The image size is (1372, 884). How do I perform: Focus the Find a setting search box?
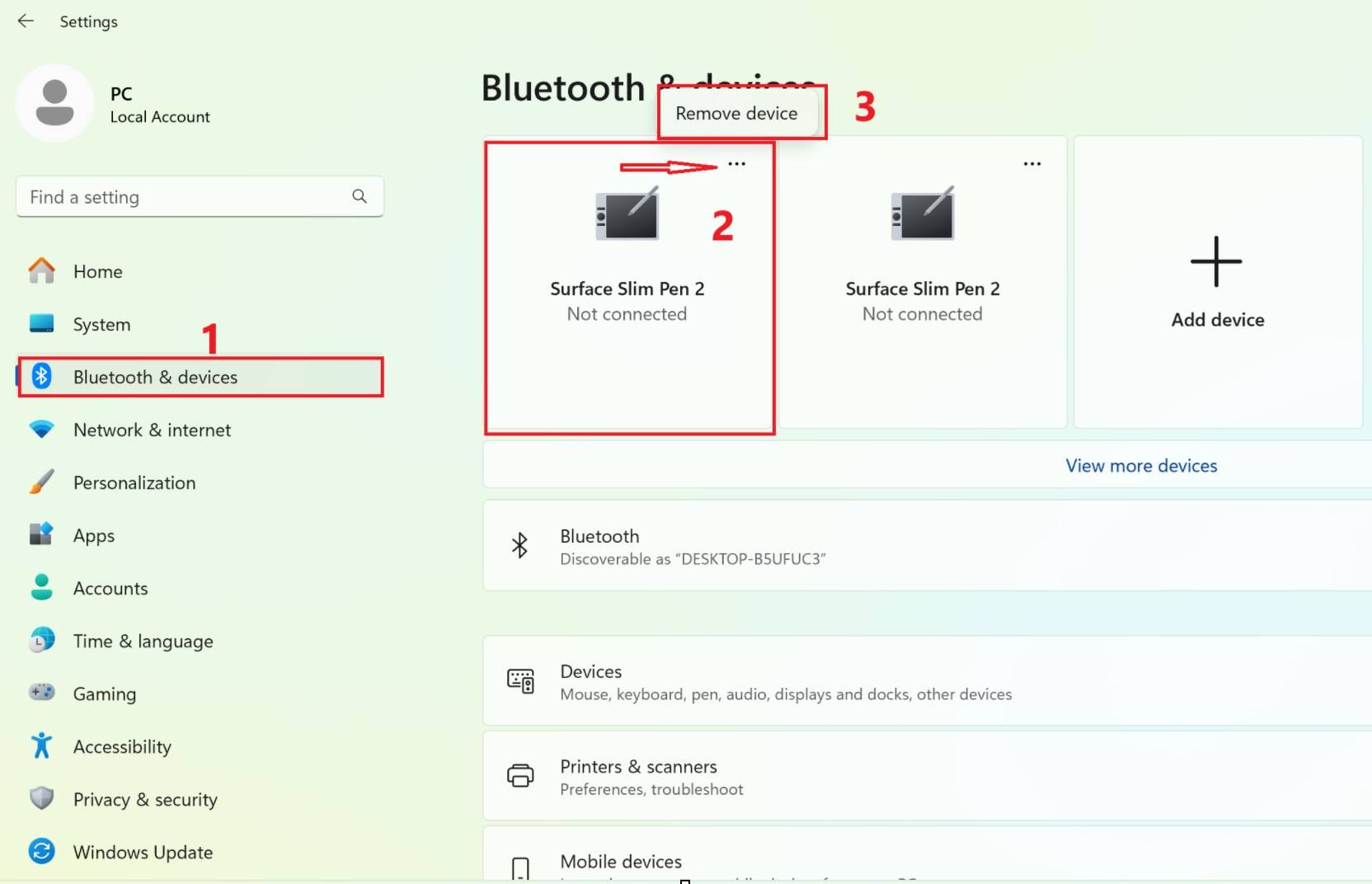click(x=200, y=196)
